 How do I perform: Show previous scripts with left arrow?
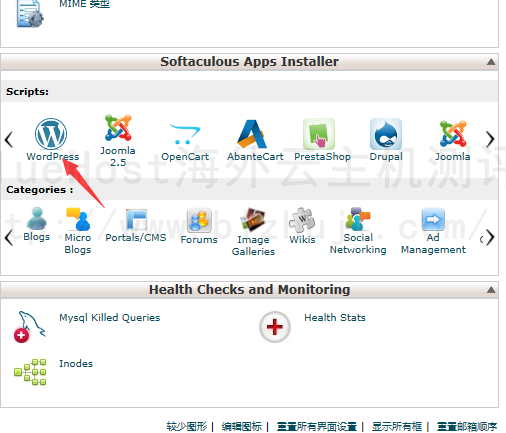[9, 139]
